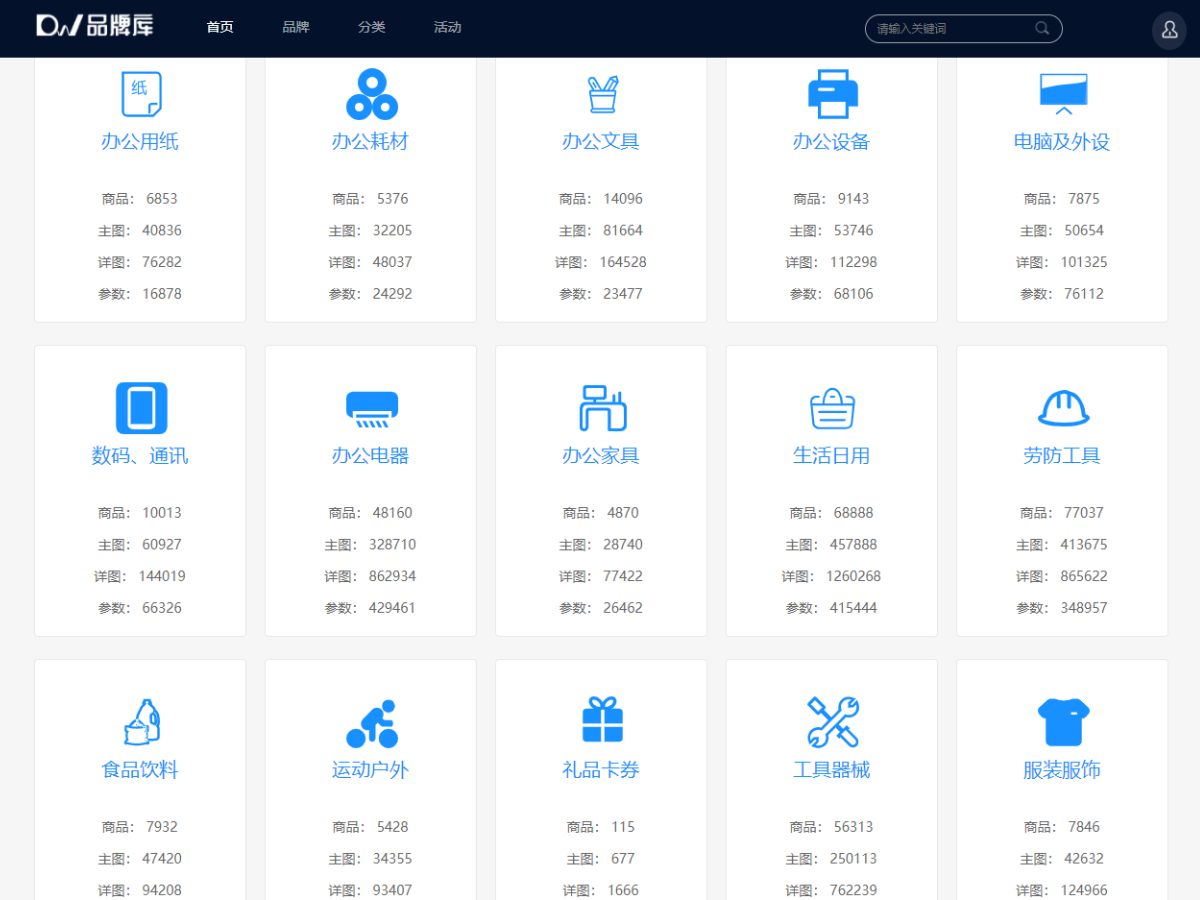Viewport: 1200px width, 900px height.
Task: Click the 办公电器 air conditioner icon
Action: pos(372,408)
